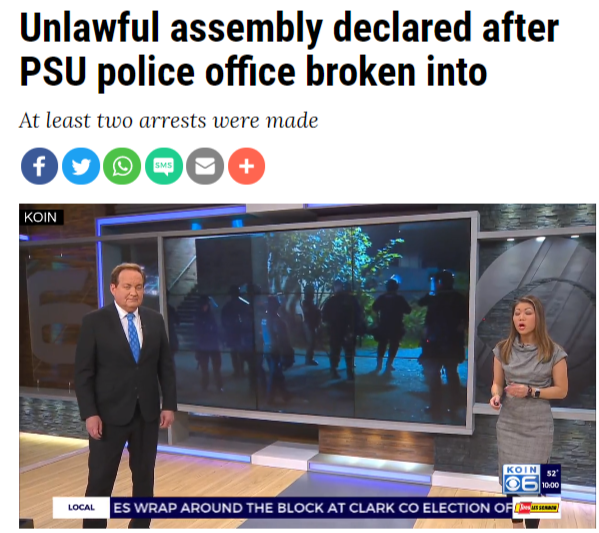Click the 'At least two arrests were made' subtitle

click(168, 121)
